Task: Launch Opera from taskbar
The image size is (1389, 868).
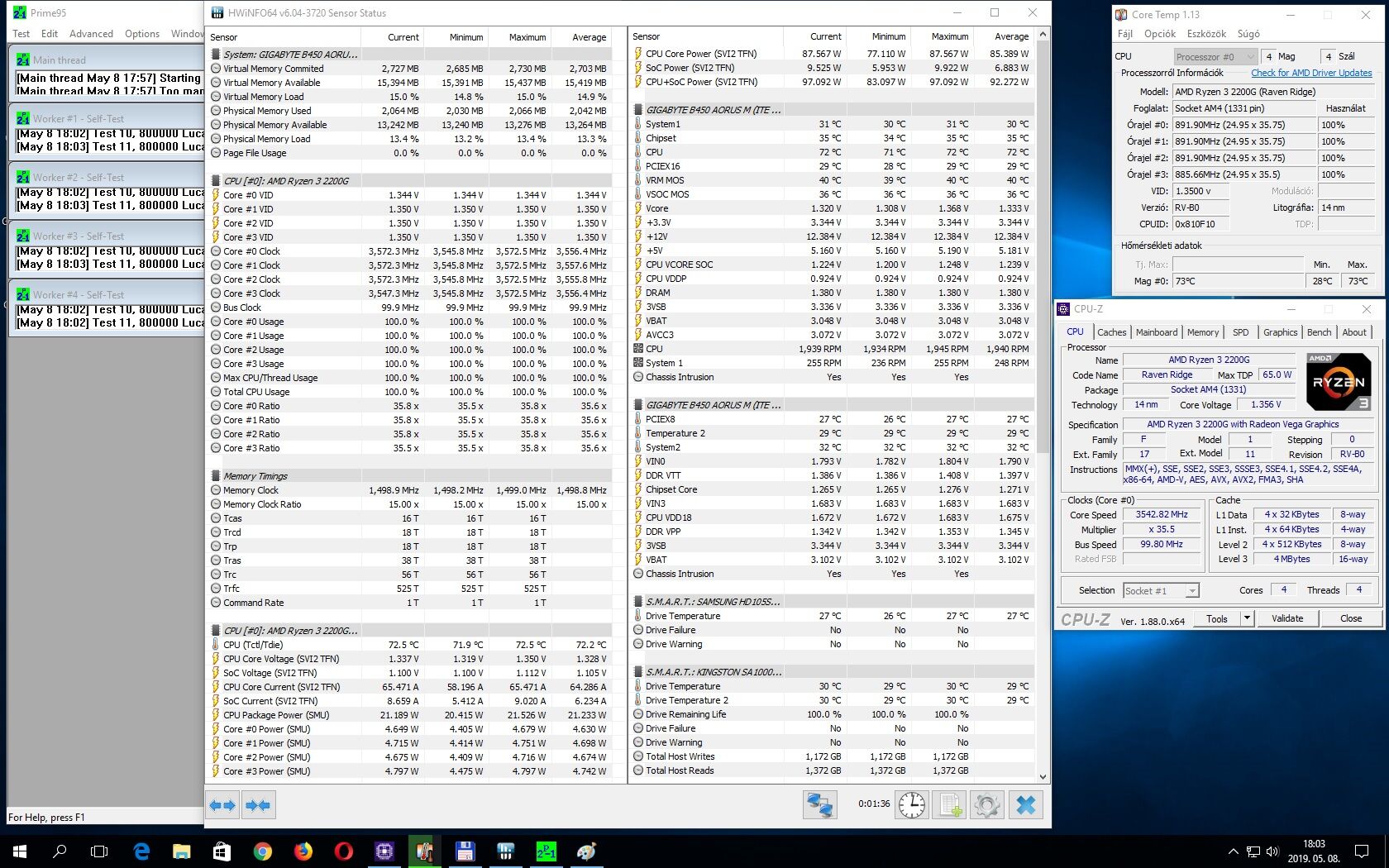Action: point(344,851)
